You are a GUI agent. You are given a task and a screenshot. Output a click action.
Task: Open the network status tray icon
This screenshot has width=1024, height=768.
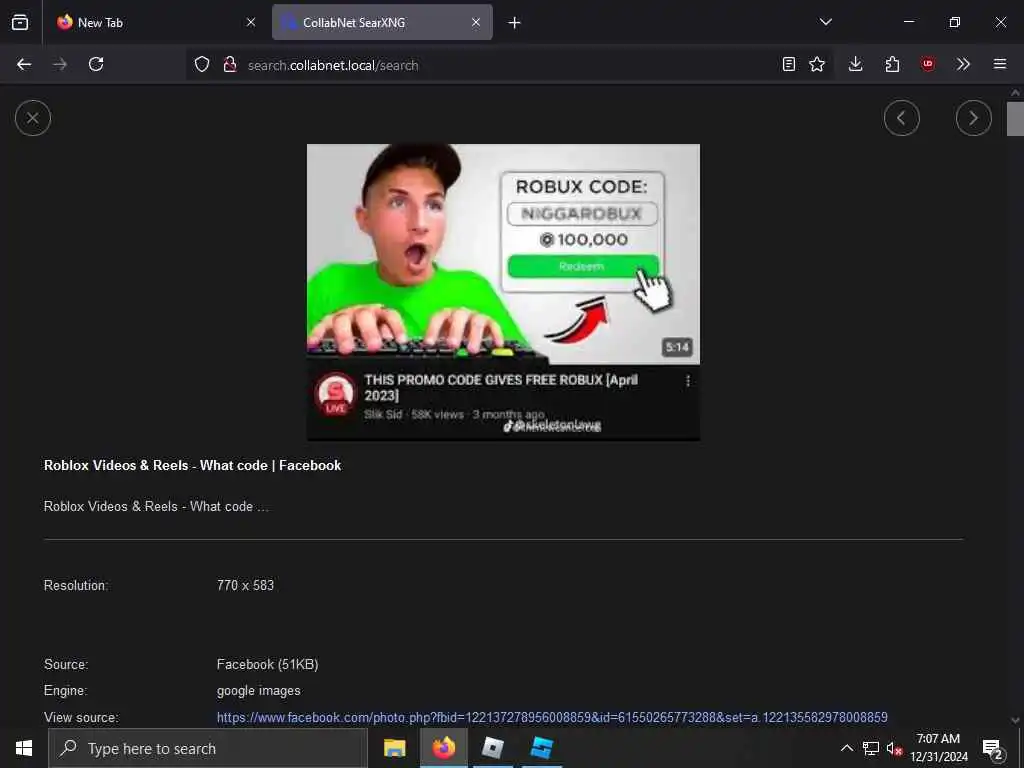[x=871, y=748]
